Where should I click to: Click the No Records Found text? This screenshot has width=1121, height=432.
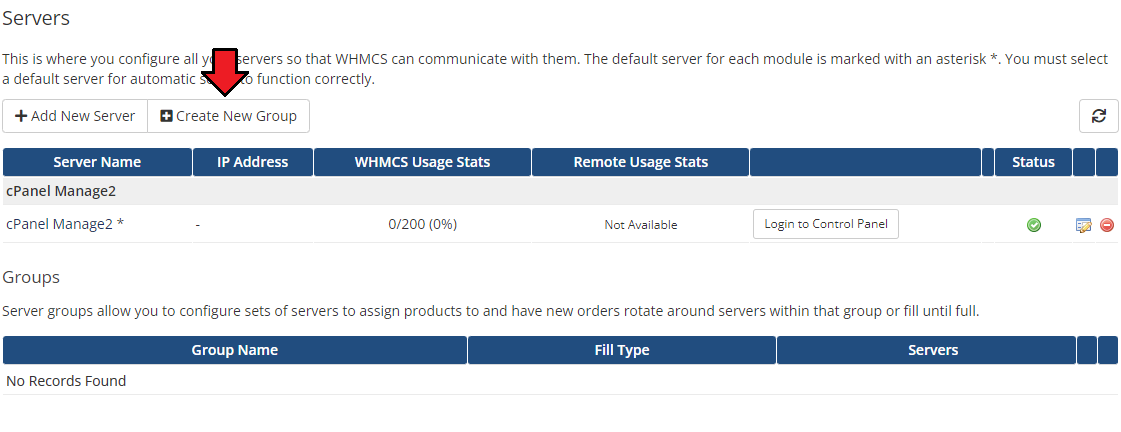(66, 381)
